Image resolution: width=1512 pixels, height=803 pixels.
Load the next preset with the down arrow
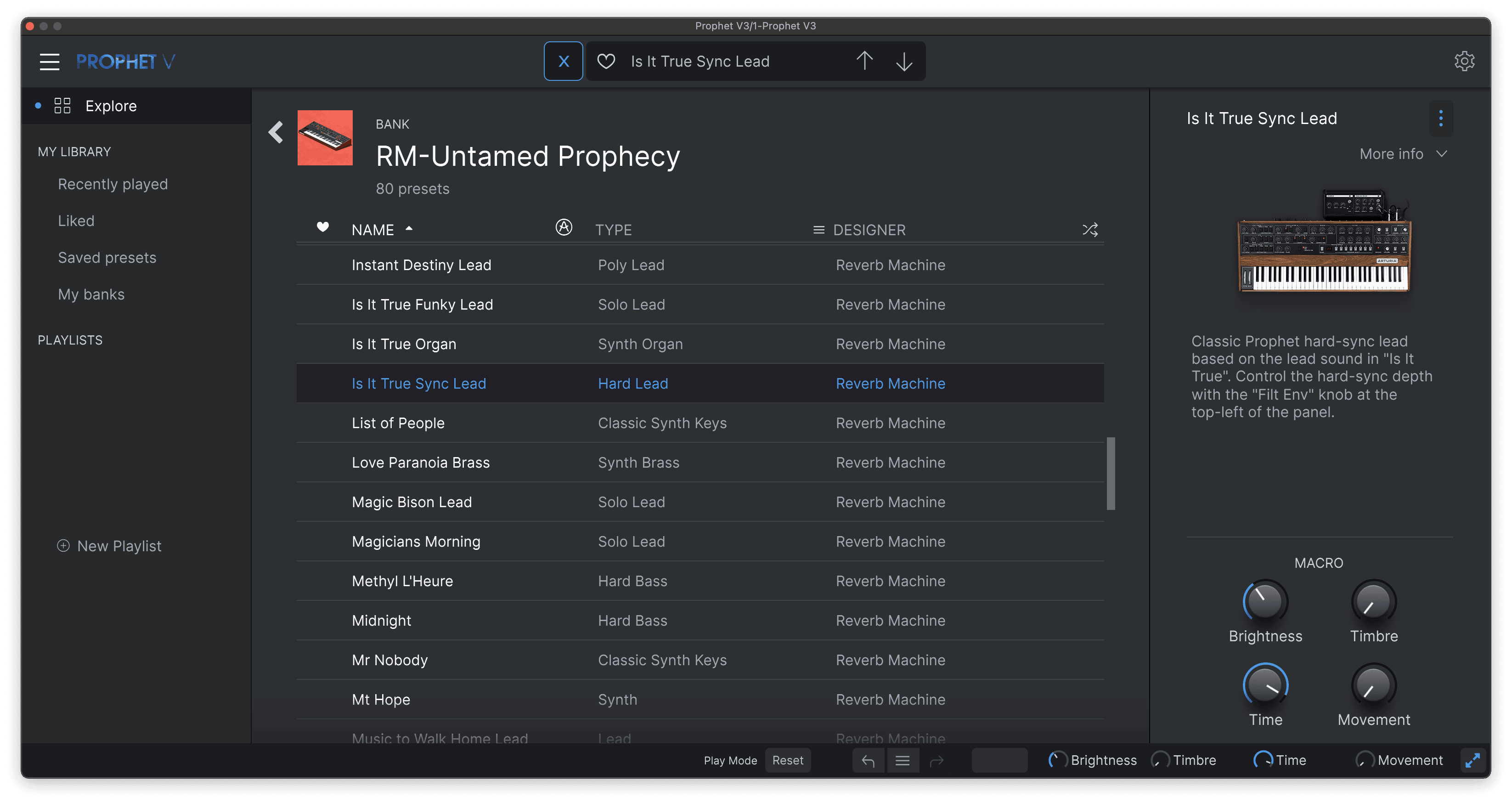coord(904,61)
